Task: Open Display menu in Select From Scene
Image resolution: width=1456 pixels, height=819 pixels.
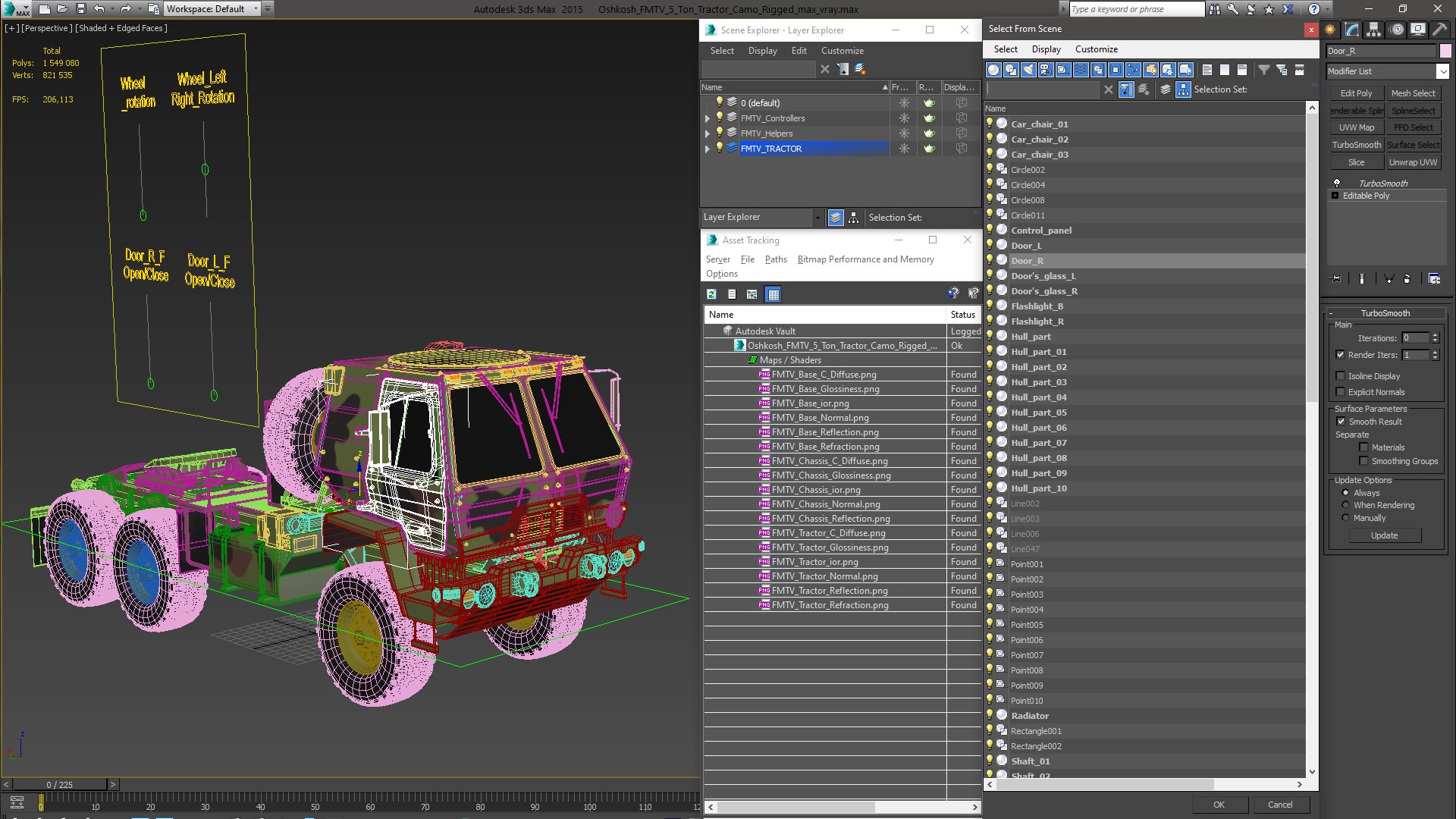Action: pyautogui.click(x=1046, y=49)
